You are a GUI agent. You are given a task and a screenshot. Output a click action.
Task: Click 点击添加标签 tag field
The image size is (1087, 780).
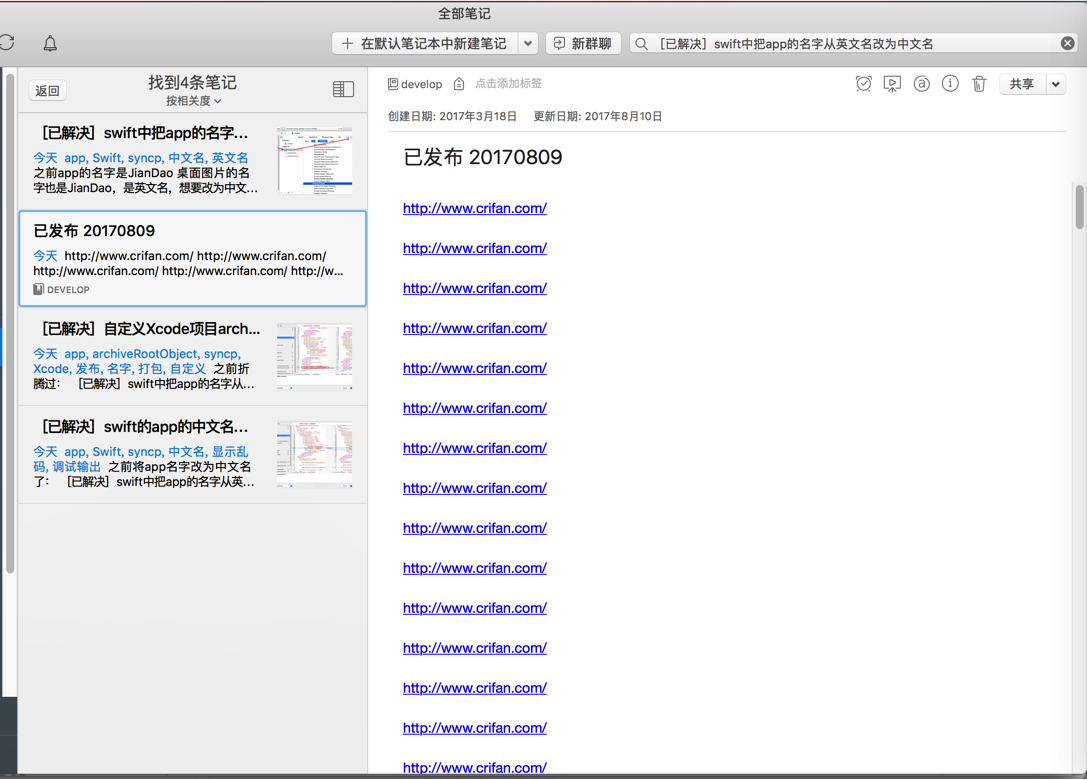coord(508,83)
